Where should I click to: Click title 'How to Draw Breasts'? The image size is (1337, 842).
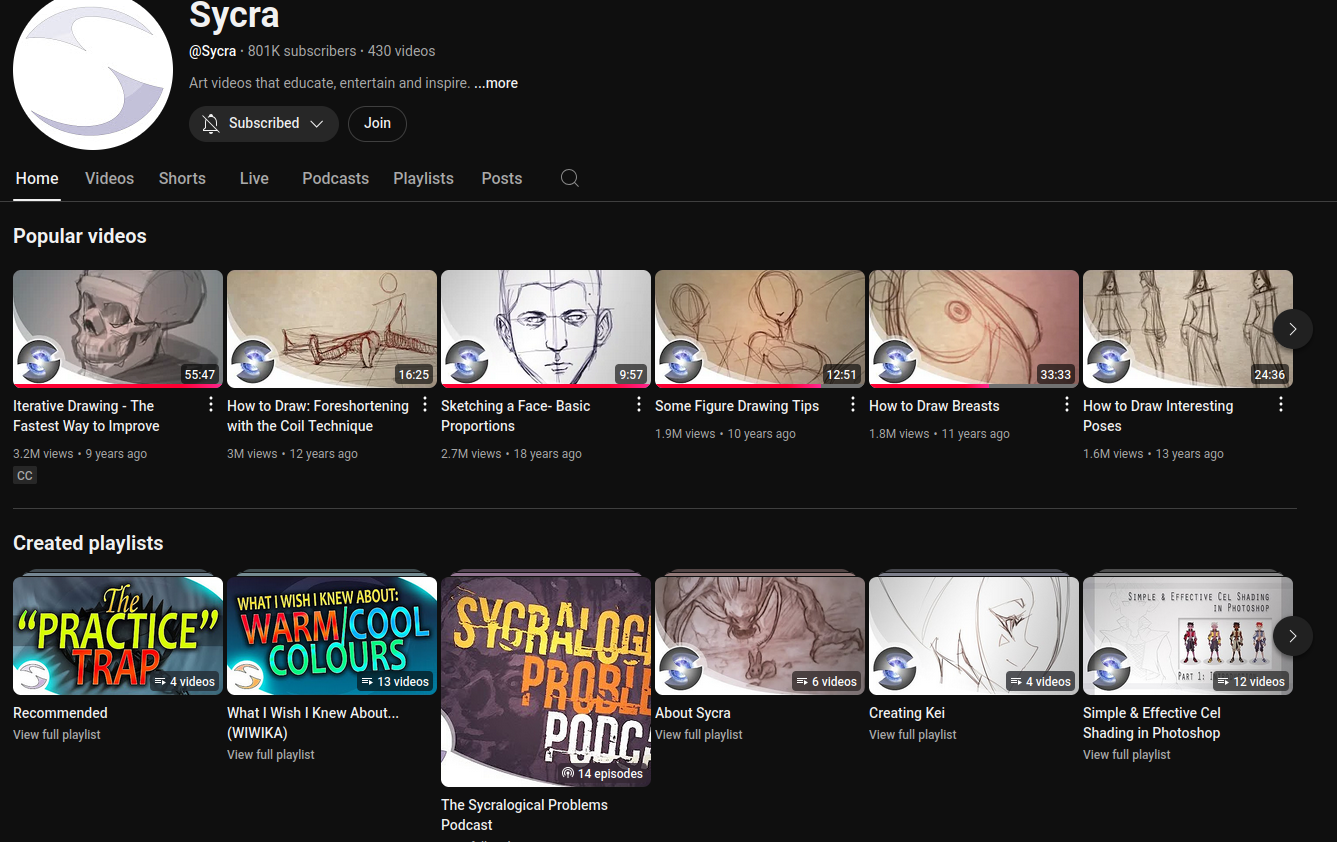pos(934,406)
